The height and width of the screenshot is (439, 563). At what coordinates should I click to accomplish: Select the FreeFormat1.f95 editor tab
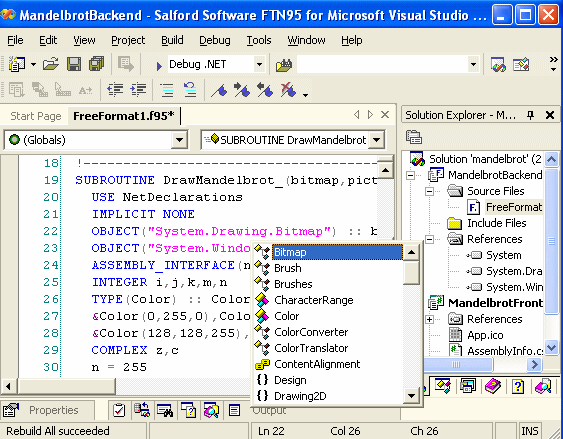[x=124, y=116]
